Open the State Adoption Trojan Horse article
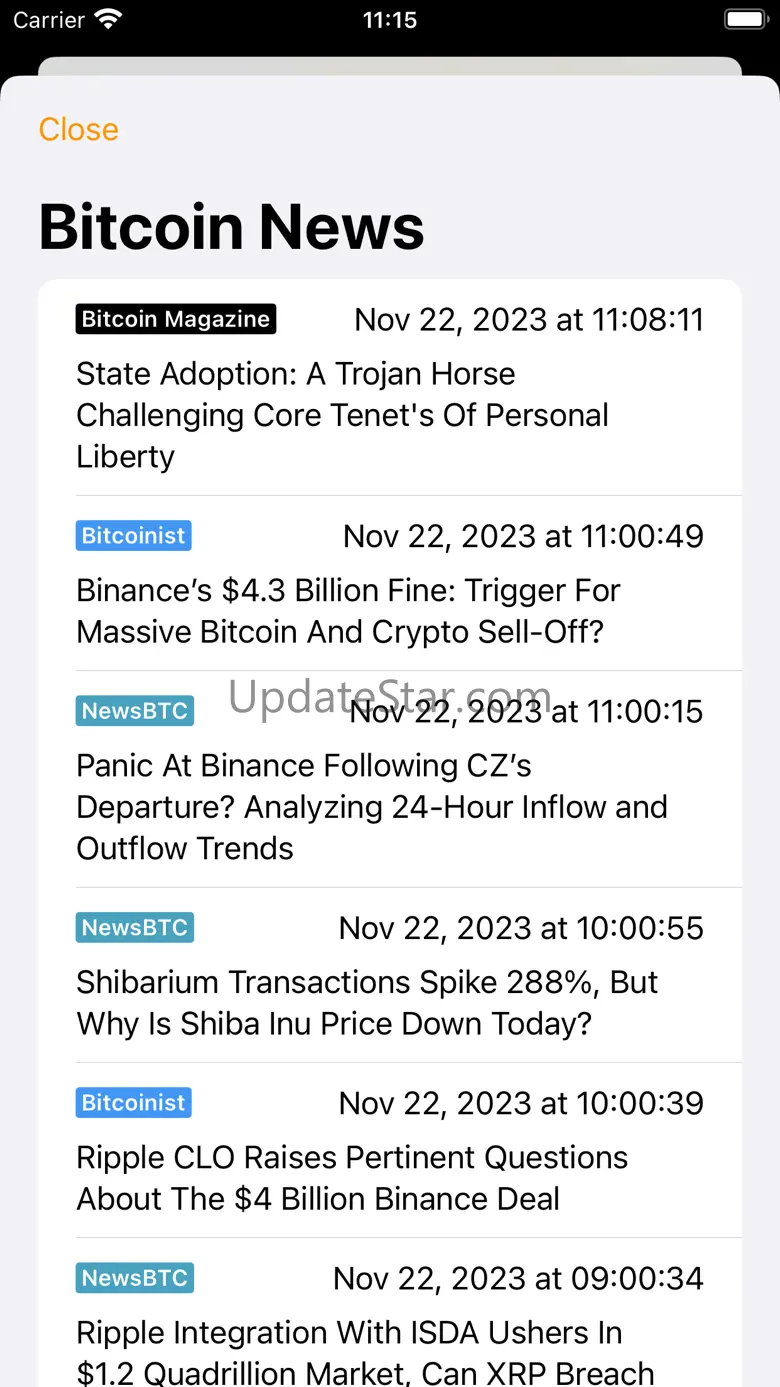Image resolution: width=780 pixels, height=1387 pixels. pyautogui.click(x=342, y=415)
